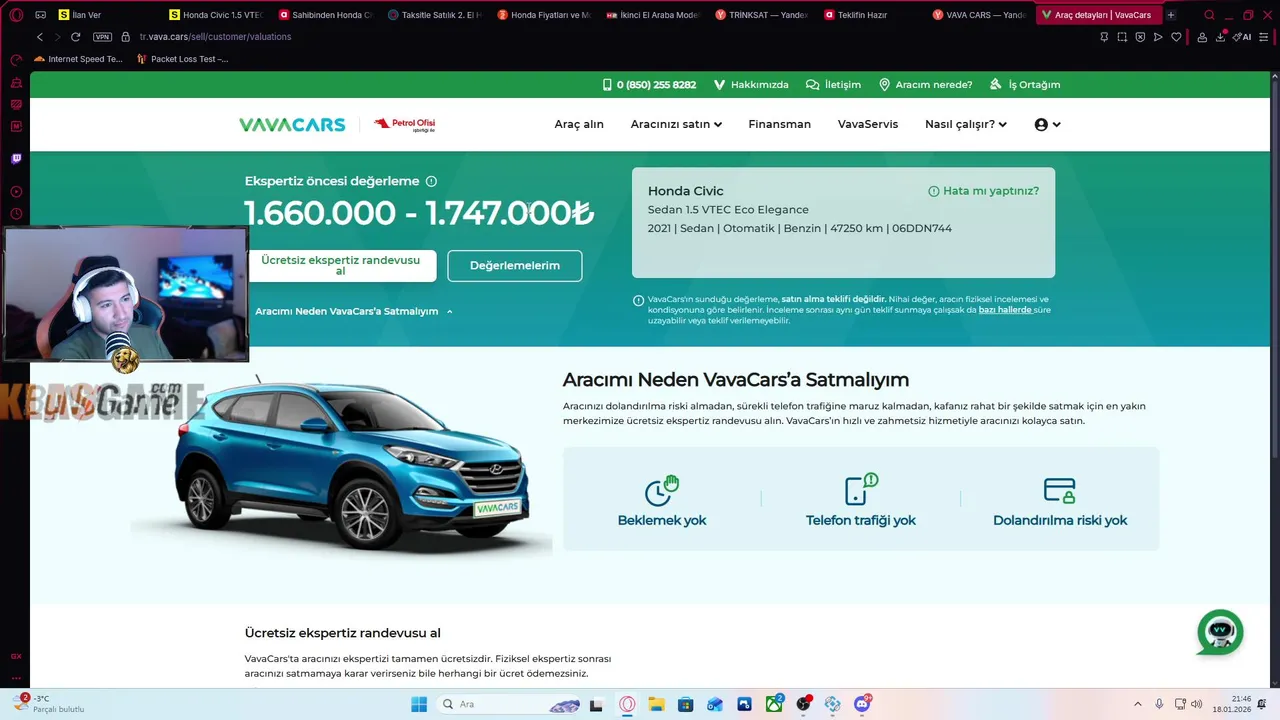Open the Player icon in sidebar
The width and height of the screenshot is (1280, 720).
coord(16,192)
